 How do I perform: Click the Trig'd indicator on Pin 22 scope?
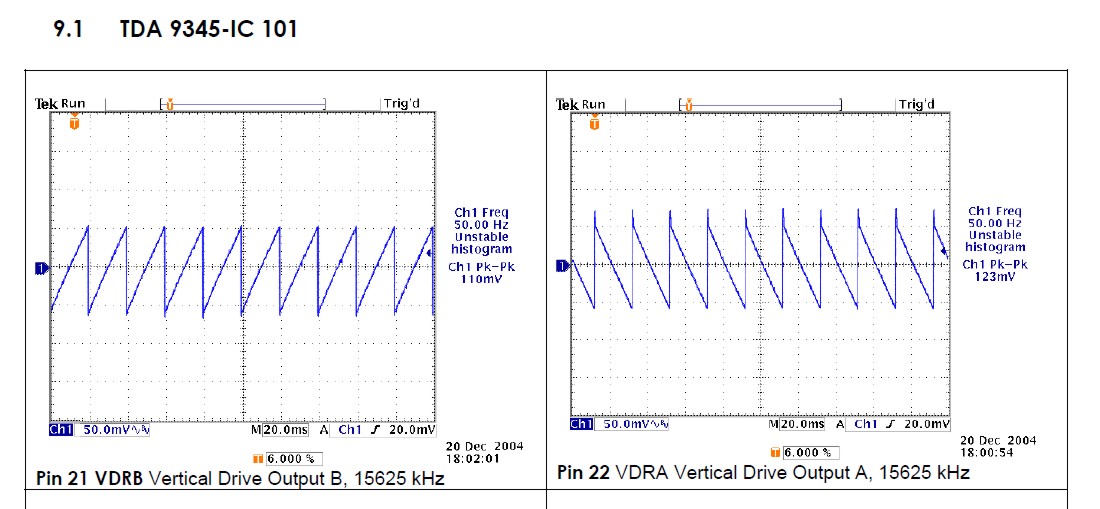(916, 104)
